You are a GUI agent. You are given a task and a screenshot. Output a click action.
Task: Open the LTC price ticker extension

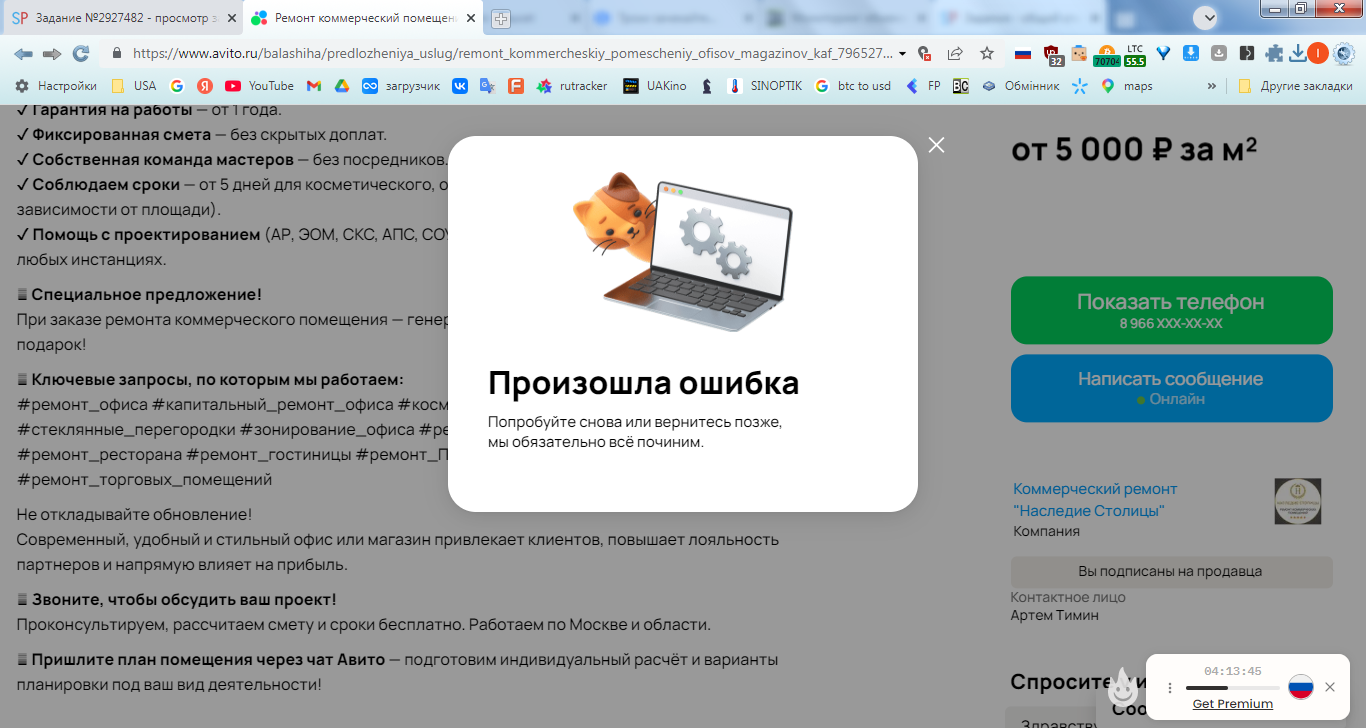(x=1134, y=55)
